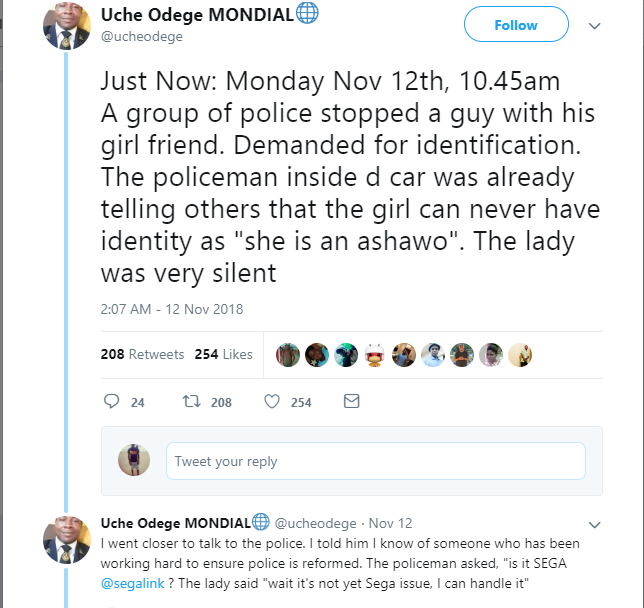The width and height of the screenshot is (644, 608).
Task: Click the reply speech bubble icon
Action: [x=112, y=402]
